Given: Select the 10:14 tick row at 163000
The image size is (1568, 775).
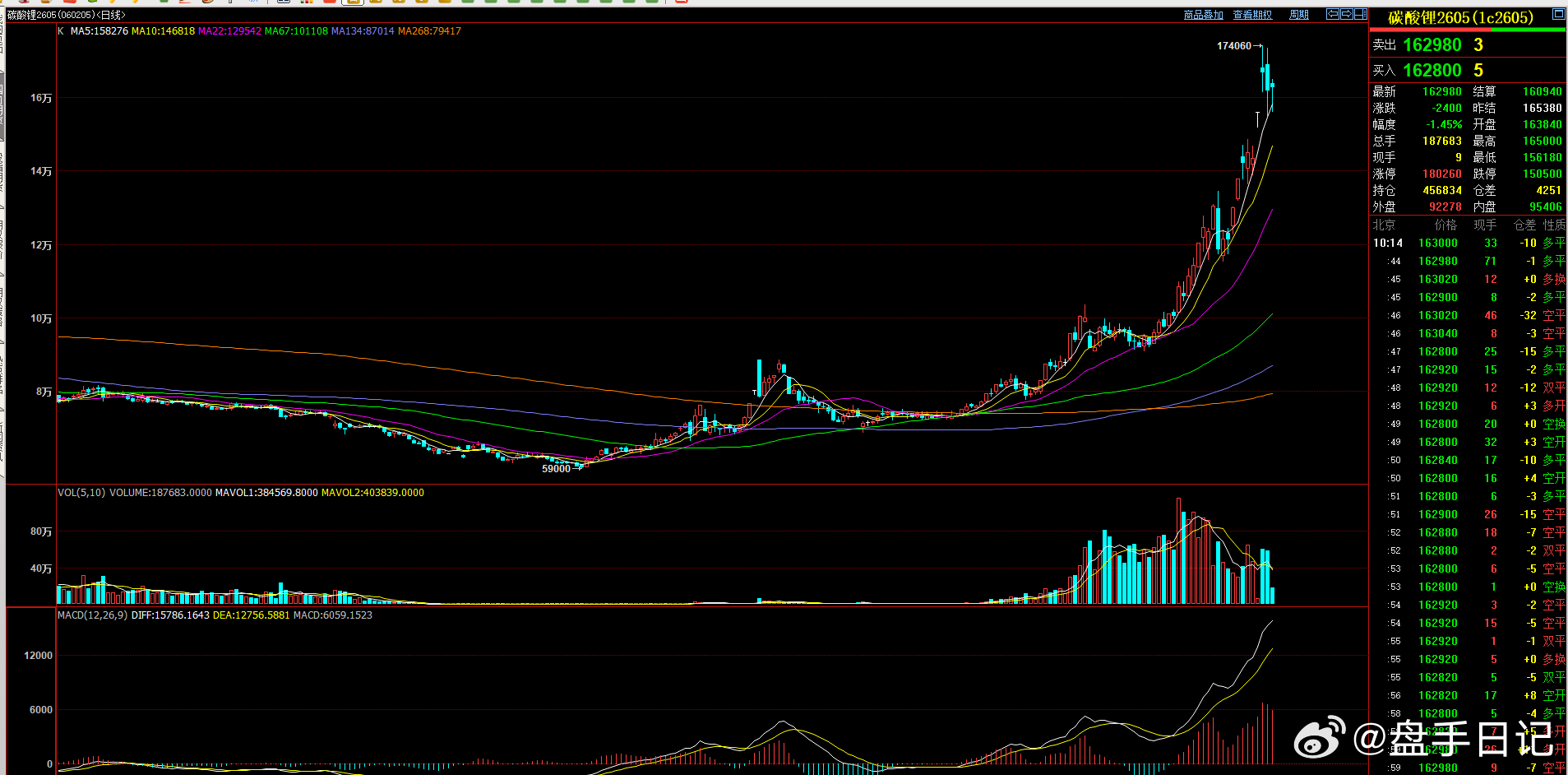Looking at the screenshot, I should tap(1469, 244).
